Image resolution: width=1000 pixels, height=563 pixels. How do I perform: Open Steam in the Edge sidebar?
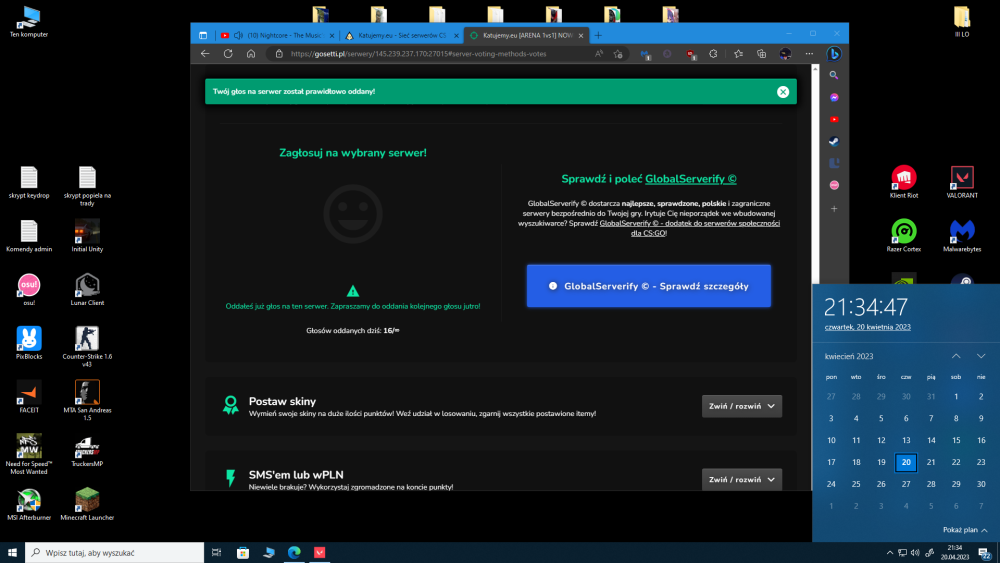(x=834, y=142)
